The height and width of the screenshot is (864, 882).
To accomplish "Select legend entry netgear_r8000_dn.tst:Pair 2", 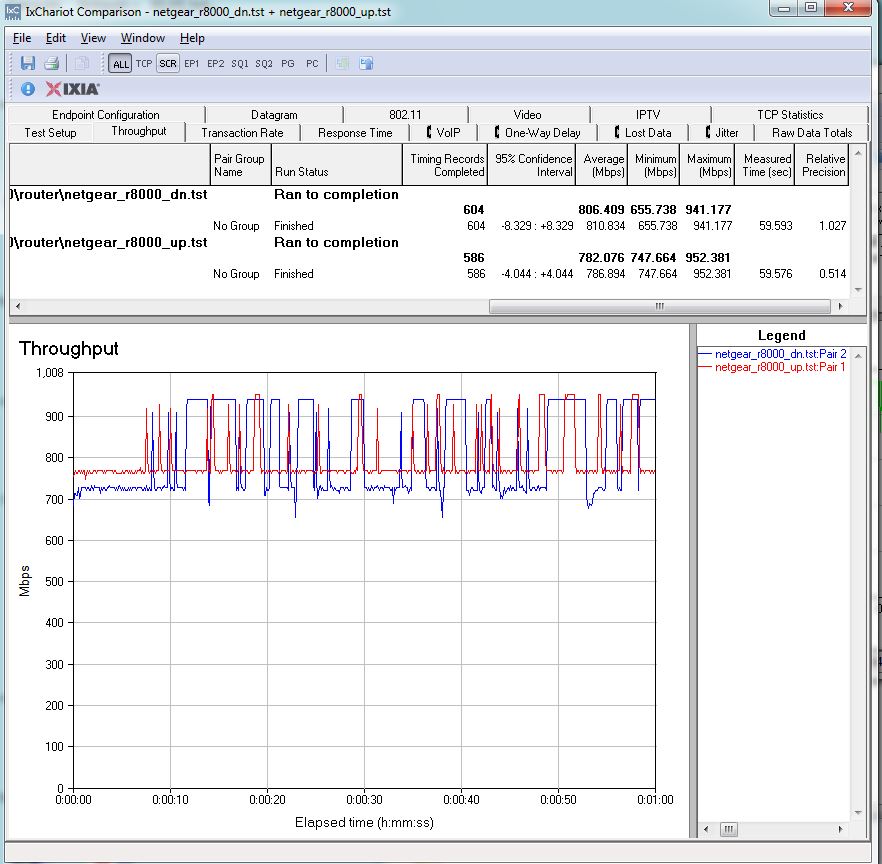I will pos(772,354).
